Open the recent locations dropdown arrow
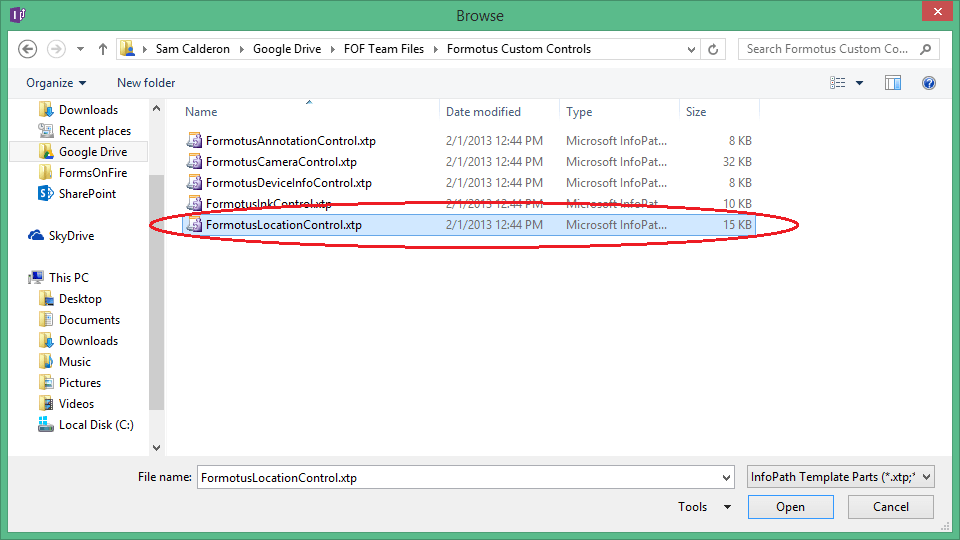The width and height of the screenshot is (960, 540). click(x=80, y=49)
